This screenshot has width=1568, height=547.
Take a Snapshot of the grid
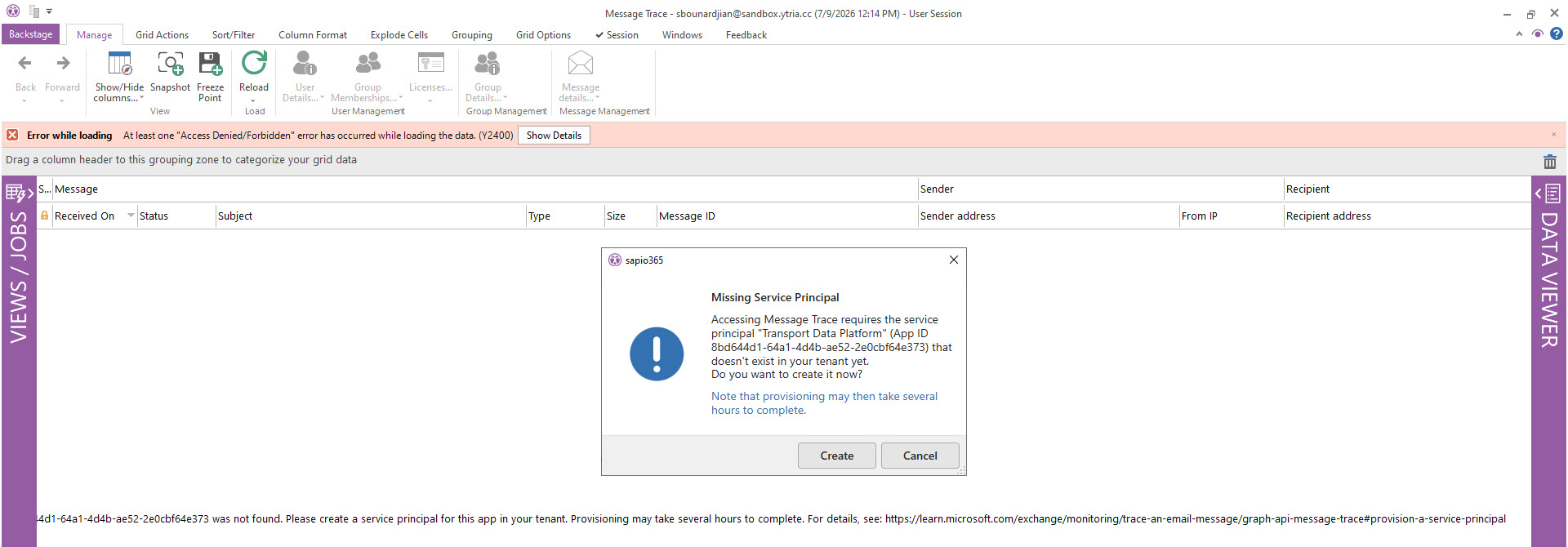click(x=170, y=72)
